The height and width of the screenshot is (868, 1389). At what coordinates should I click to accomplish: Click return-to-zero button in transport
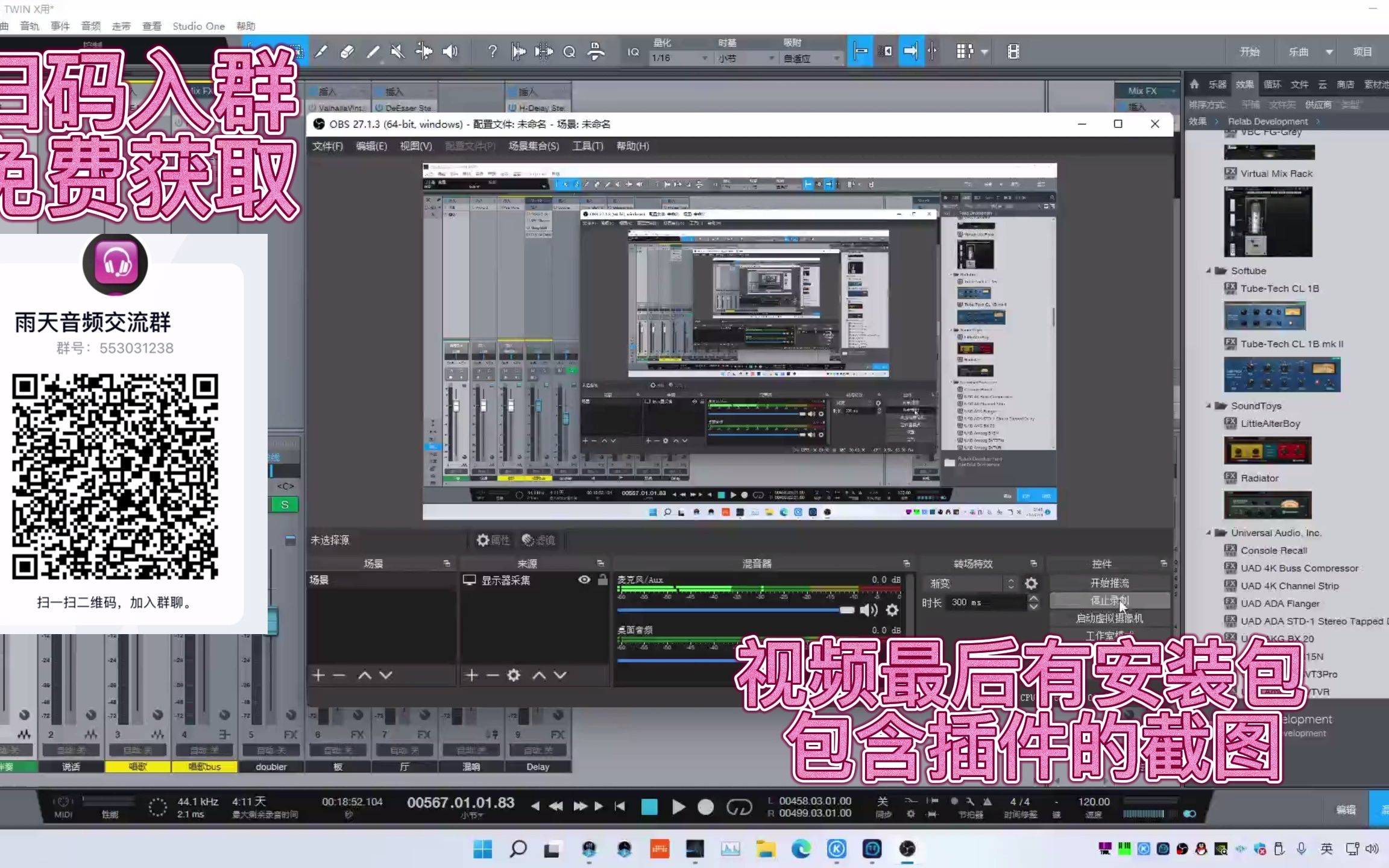[x=620, y=807]
